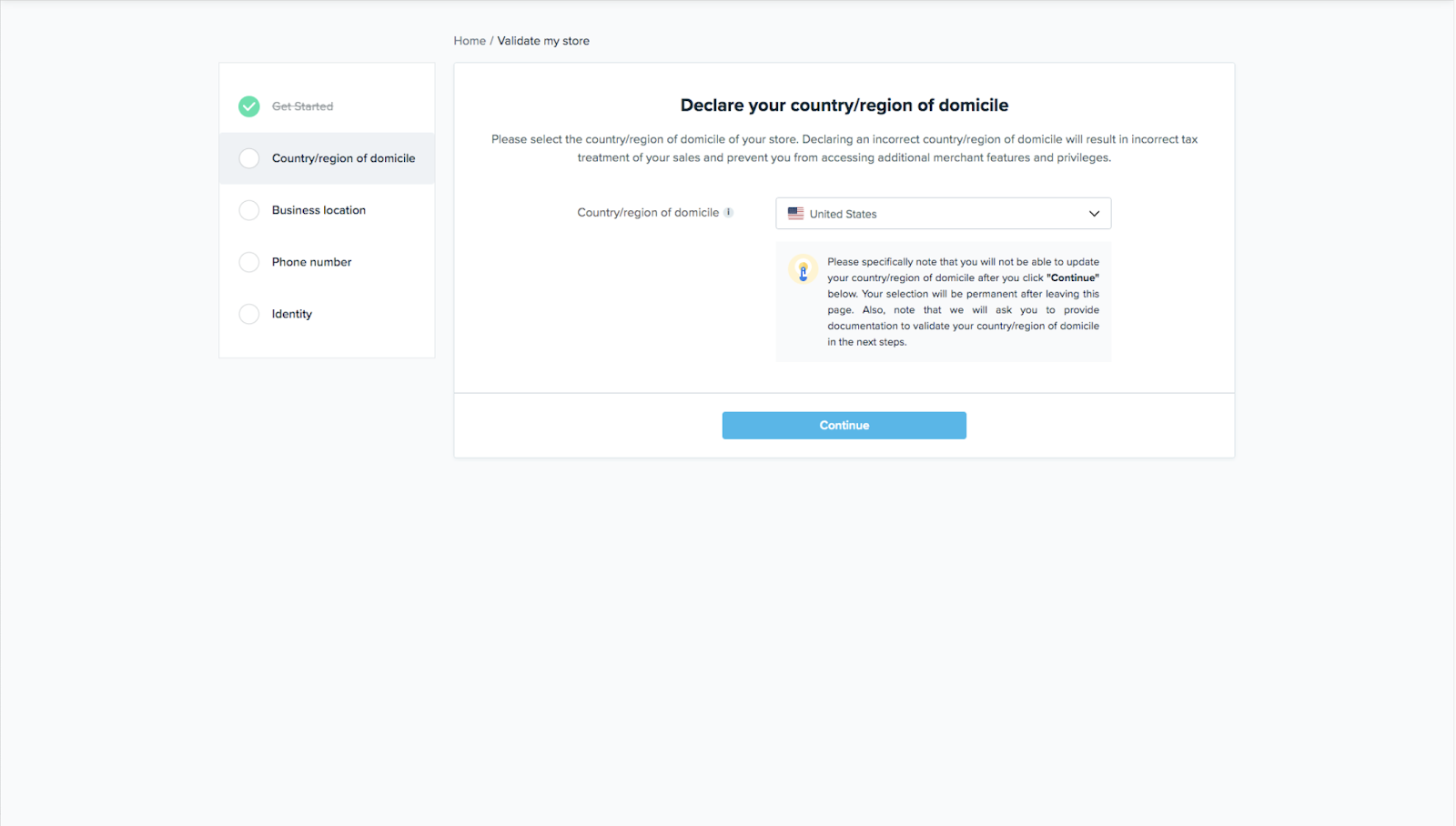Click the incorrect tax treatment description paragraph

point(844,148)
